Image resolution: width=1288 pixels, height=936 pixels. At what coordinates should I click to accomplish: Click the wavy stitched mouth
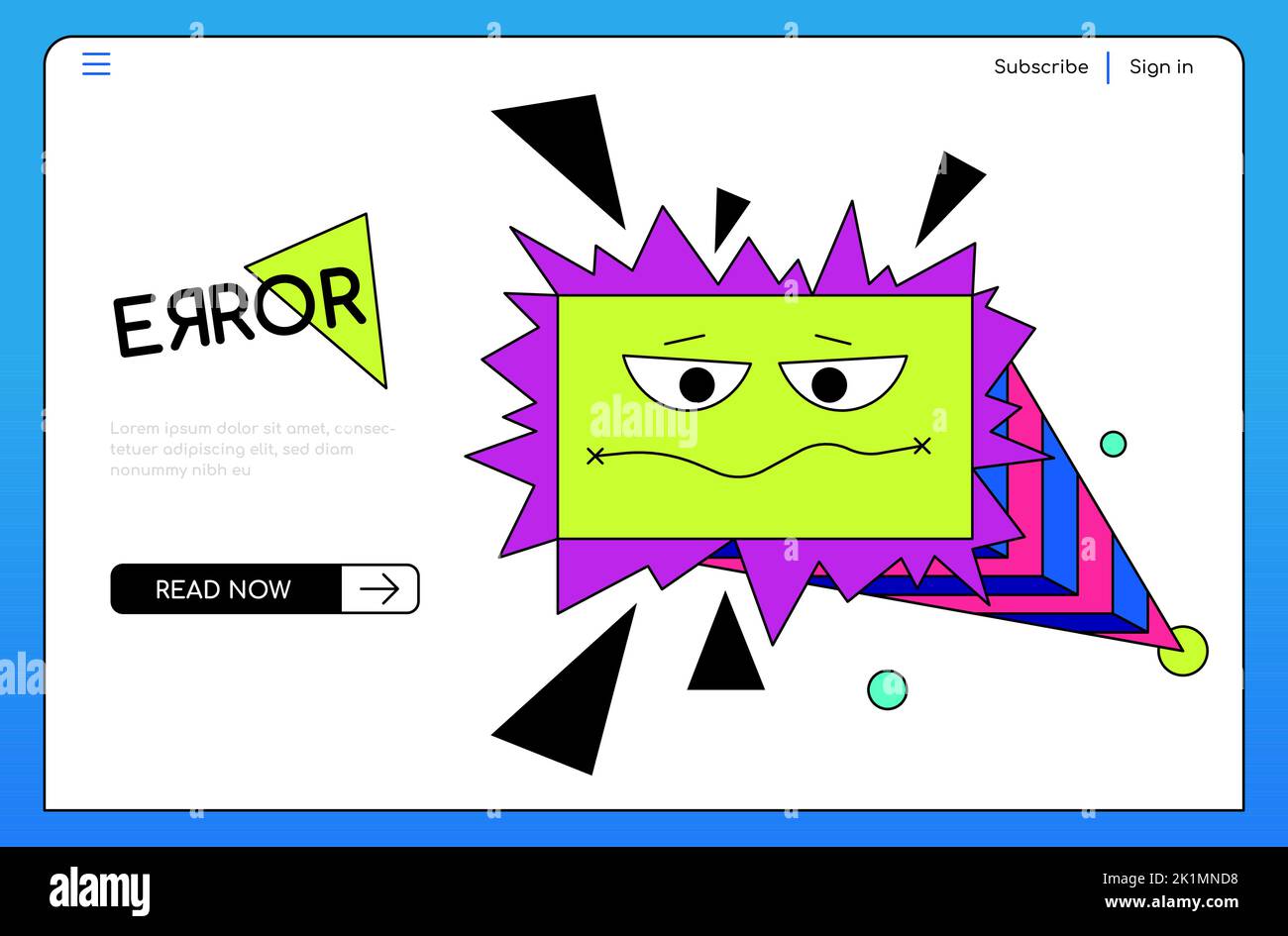tap(759, 455)
